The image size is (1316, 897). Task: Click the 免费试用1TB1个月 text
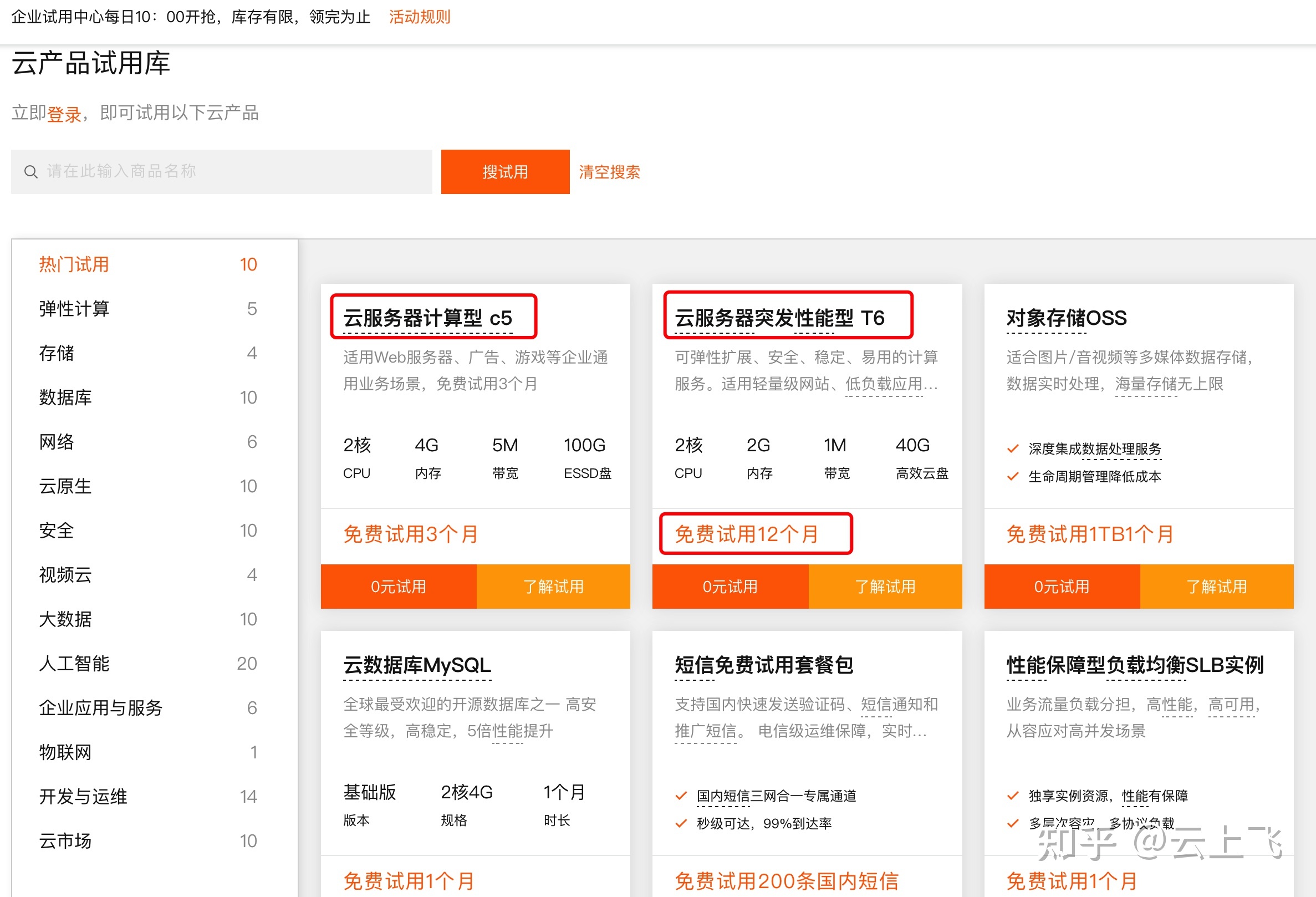point(1089,534)
